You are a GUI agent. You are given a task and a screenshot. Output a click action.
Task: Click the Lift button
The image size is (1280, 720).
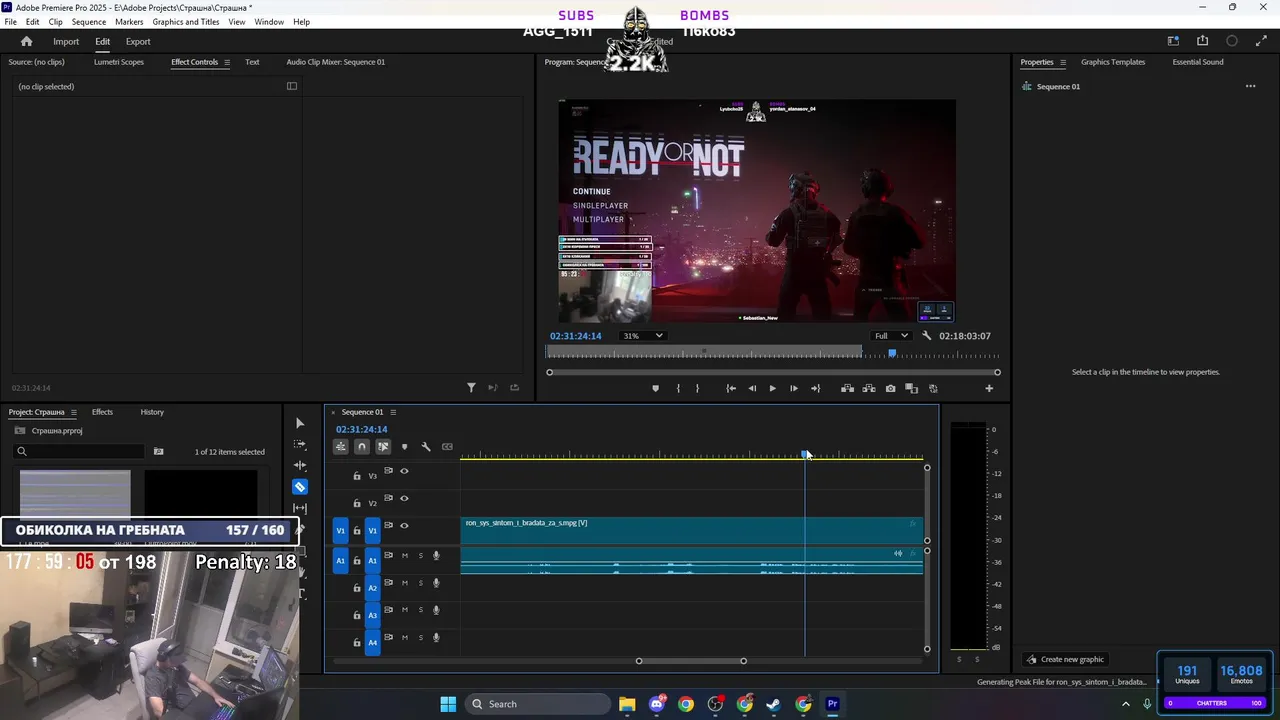[x=847, y=388]
